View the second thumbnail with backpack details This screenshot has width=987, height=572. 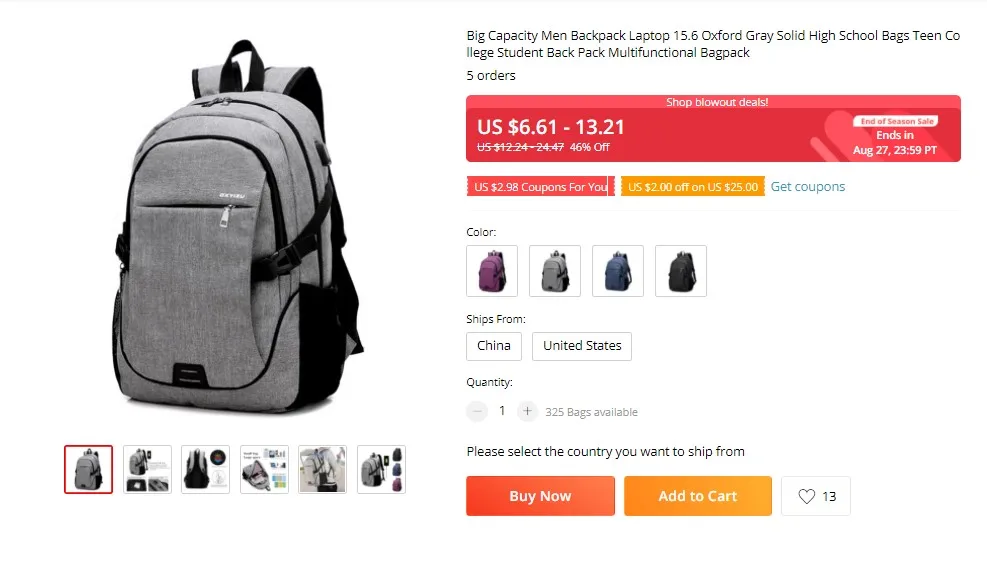pos(147,469)
